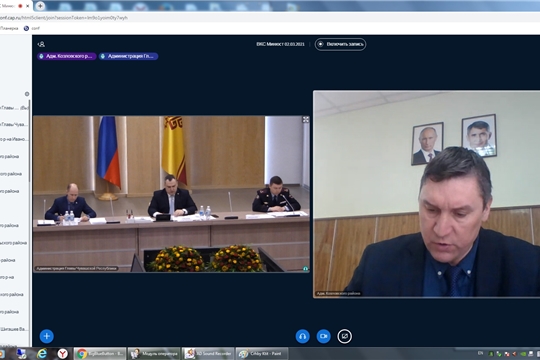Open the Планерка bookmark
This screenshot has width=540, height=360.
(x=9, y=28)
